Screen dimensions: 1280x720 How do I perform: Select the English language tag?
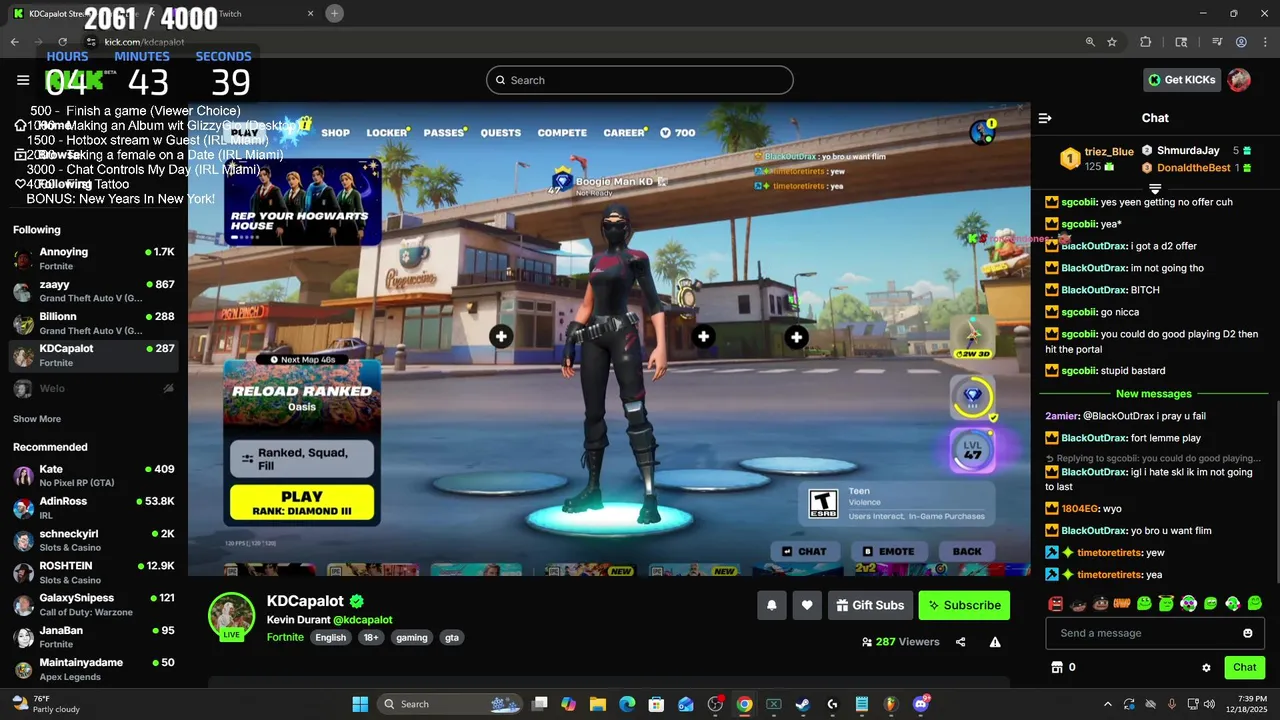point(330,637)
